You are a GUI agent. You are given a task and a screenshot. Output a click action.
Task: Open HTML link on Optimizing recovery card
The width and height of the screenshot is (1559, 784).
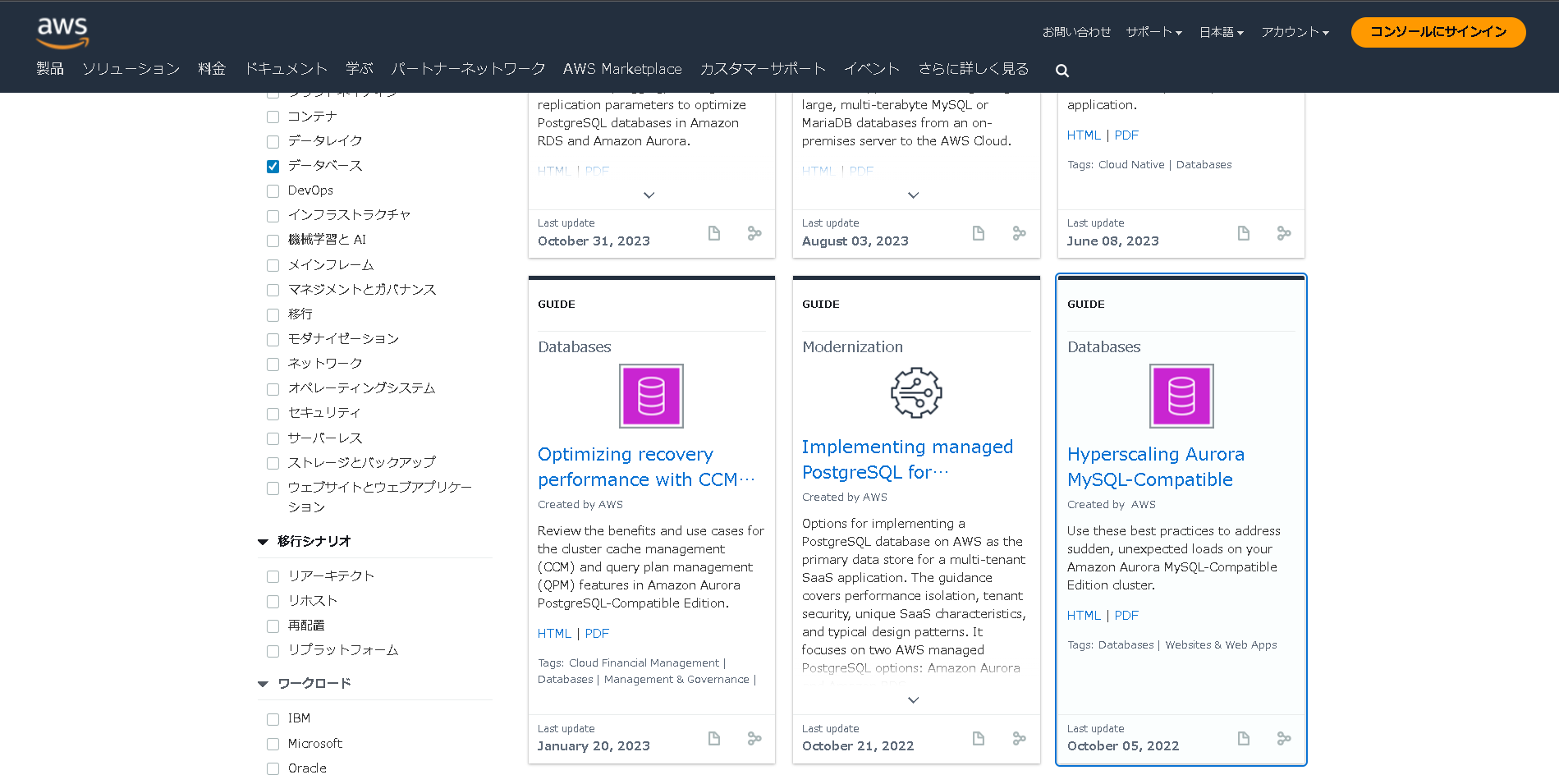point(554,634)
